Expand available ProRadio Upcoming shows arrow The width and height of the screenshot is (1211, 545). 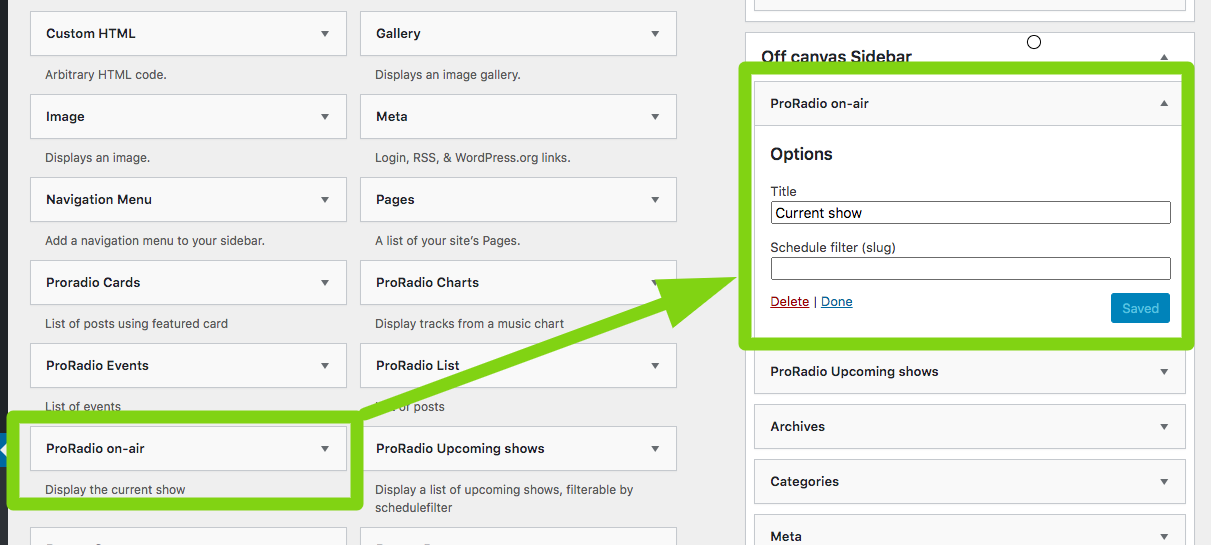pyautogui.click(x=655, y=449)
